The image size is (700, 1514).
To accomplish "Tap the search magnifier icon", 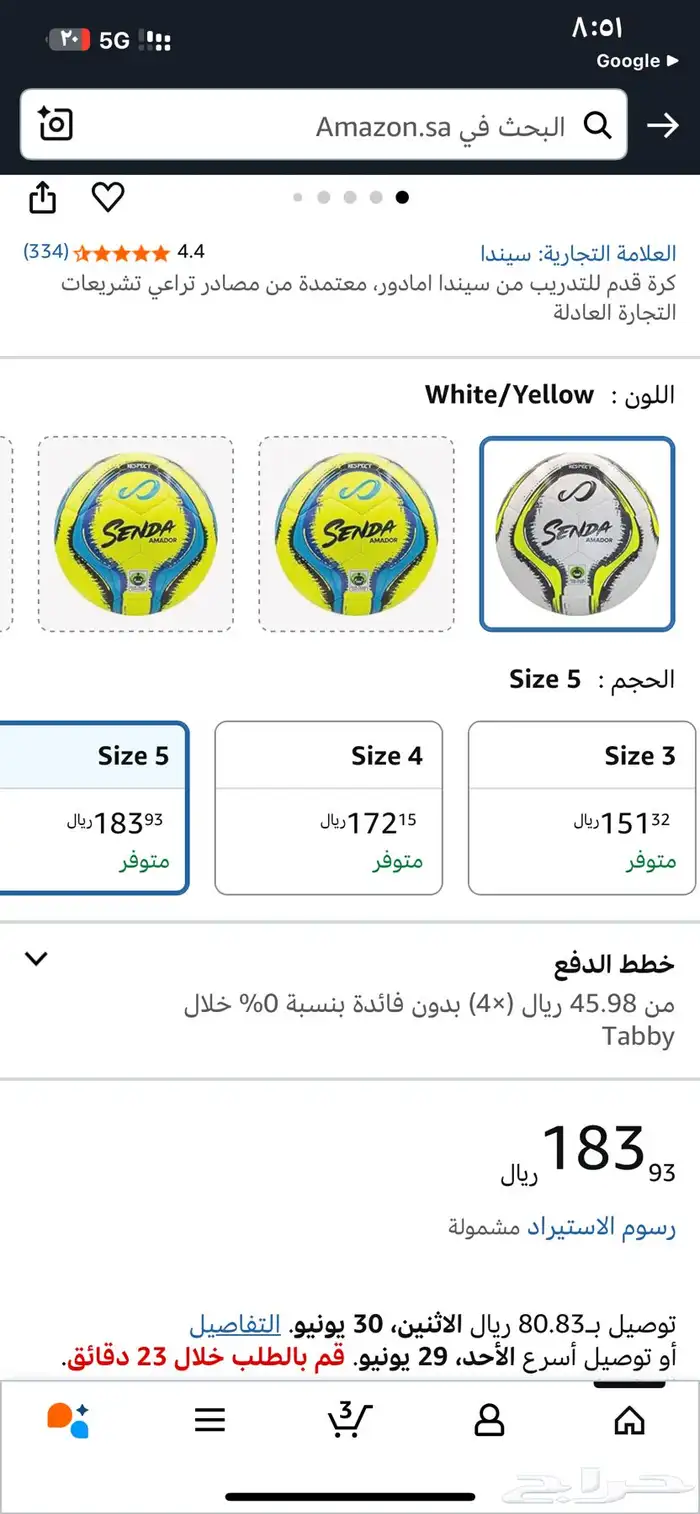I will point(598,126).
